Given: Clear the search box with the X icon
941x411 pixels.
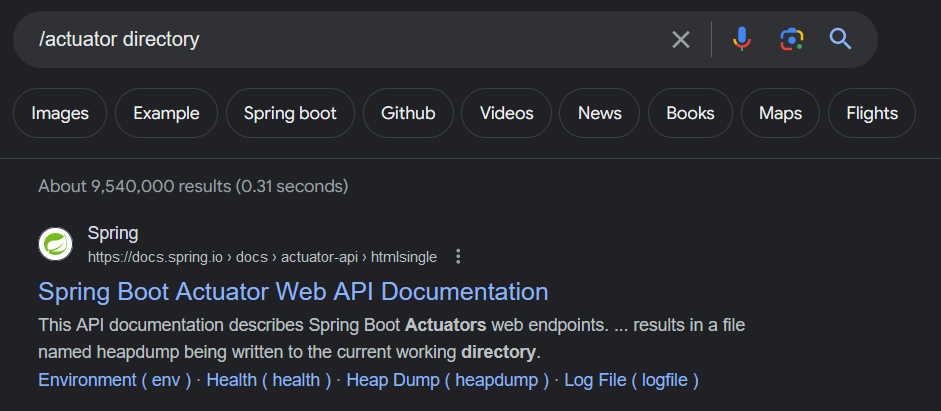Looking at the screenshot, I should pyautogui.click(x=681, y=40).
